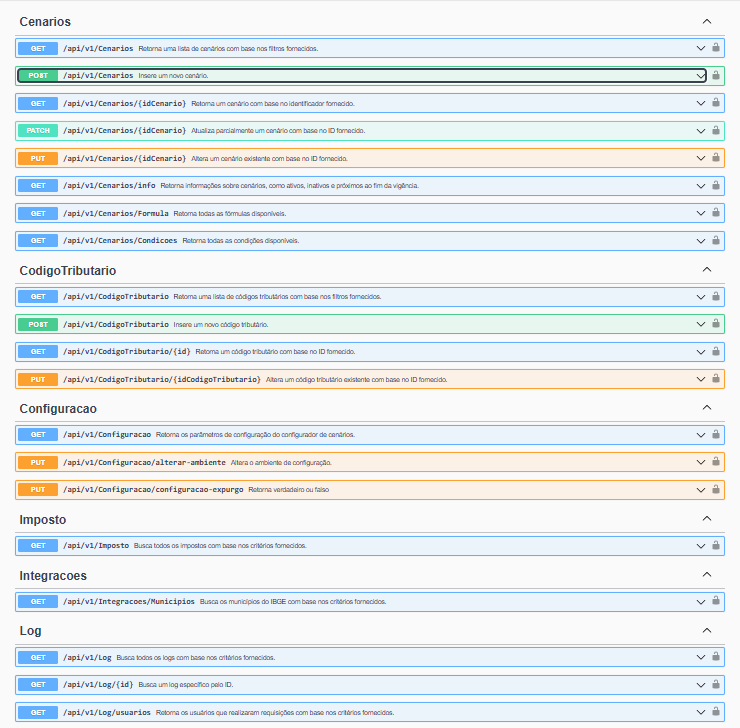Click the GET method badge for /api/v1/Configuracao
The width and height of the screenshot is (740, 728).
(x=38, y=435)
